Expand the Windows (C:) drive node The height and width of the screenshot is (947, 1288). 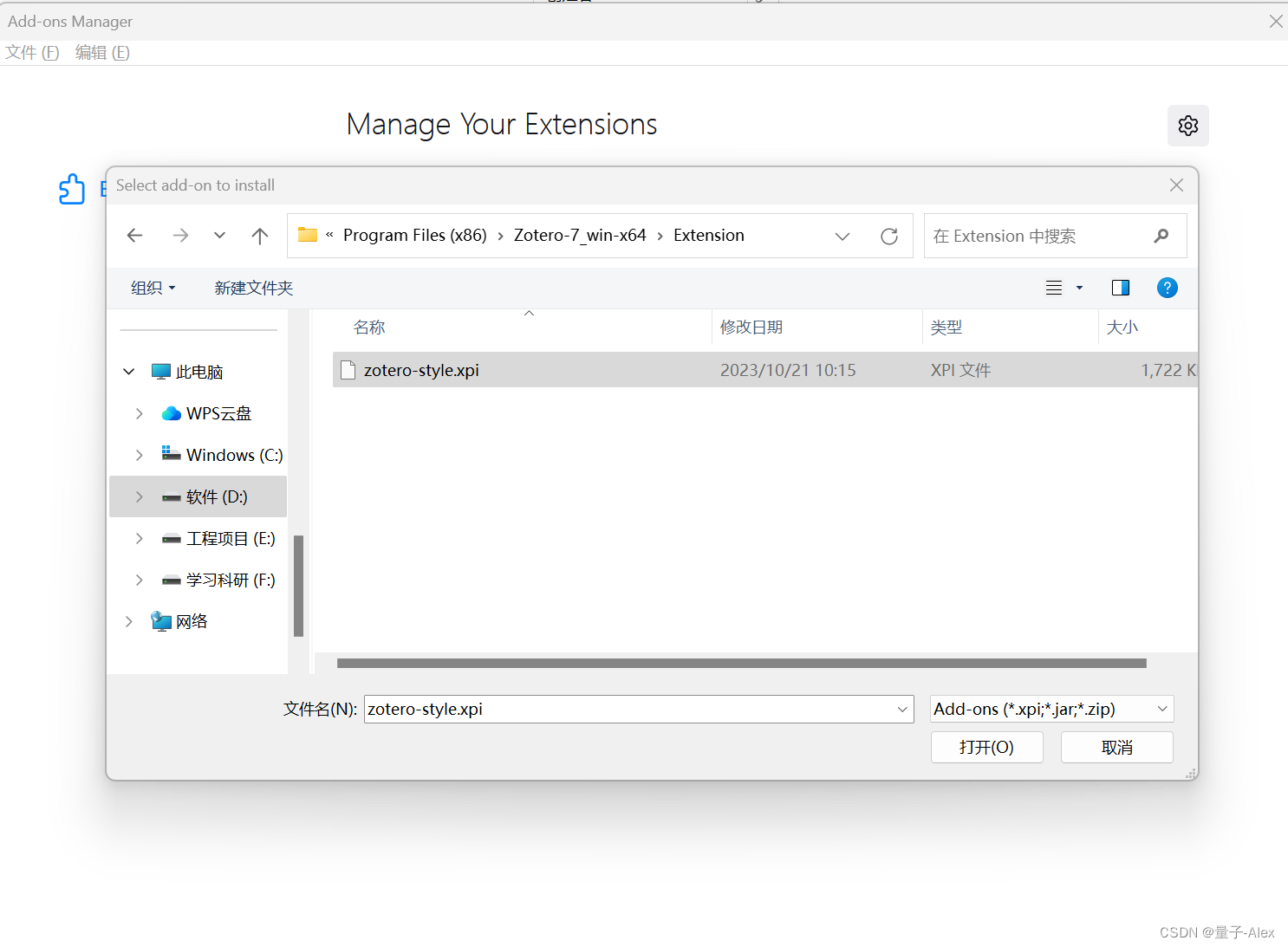click(x=139, y=455)
